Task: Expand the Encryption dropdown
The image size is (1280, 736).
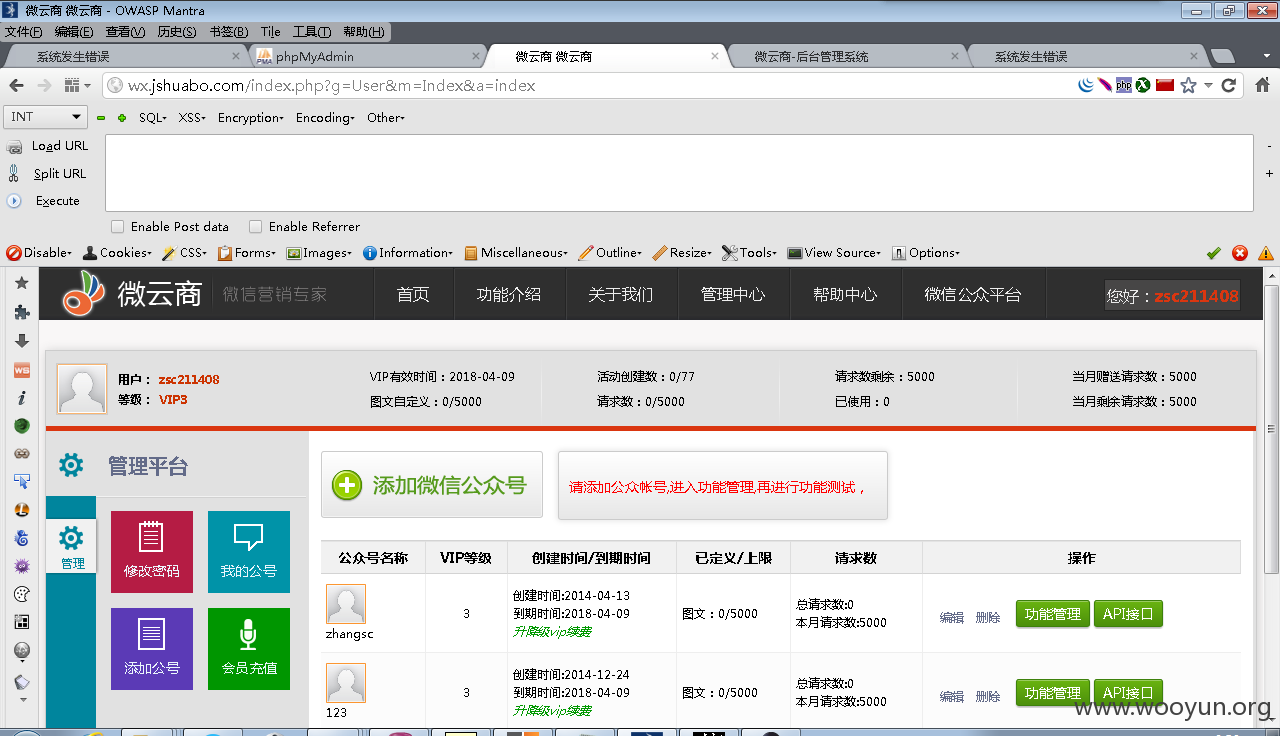Action: [x=251, y=118]
